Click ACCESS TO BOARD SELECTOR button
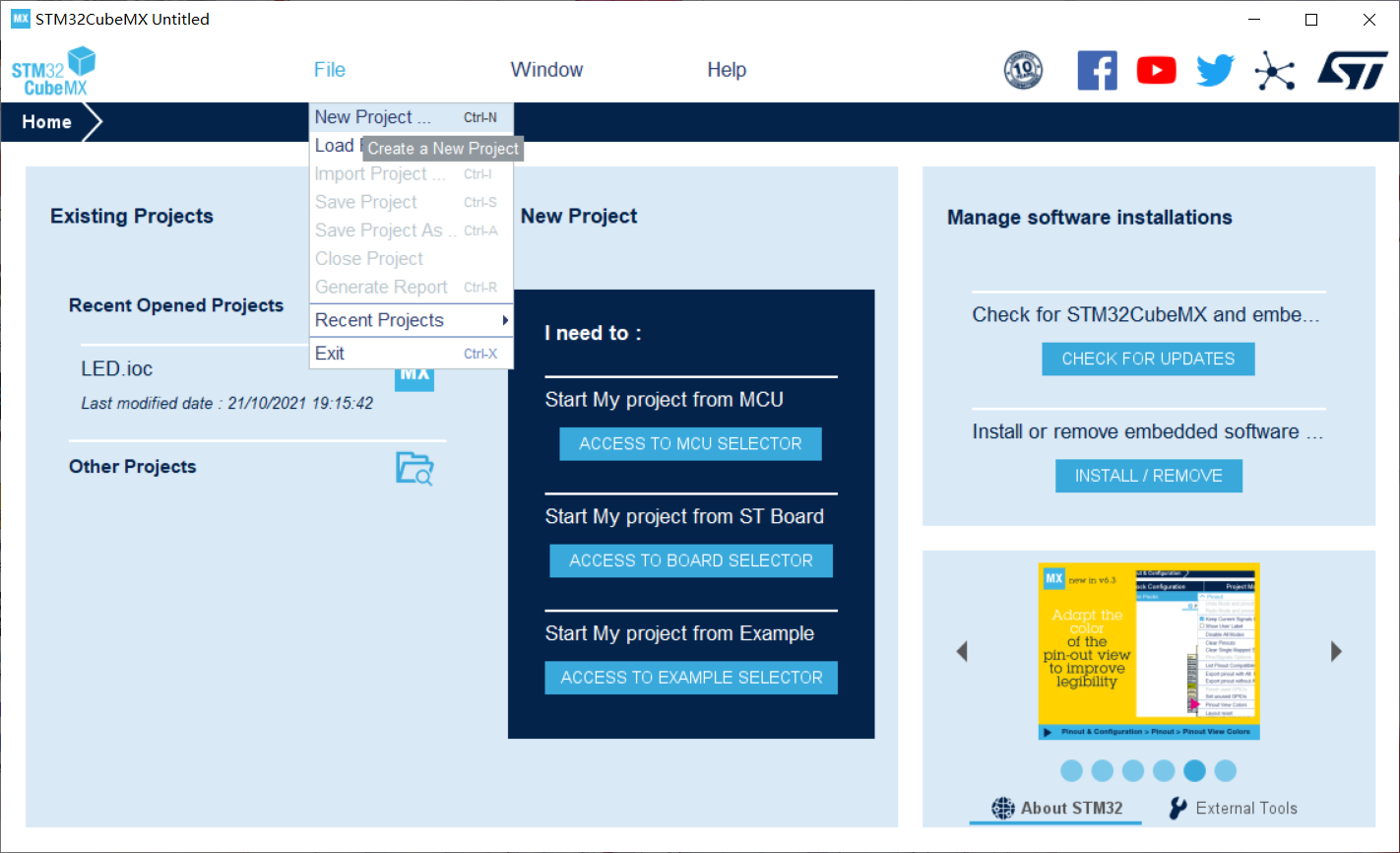Viewport: 1400px width, 853px height. click(x=691, y=560)
